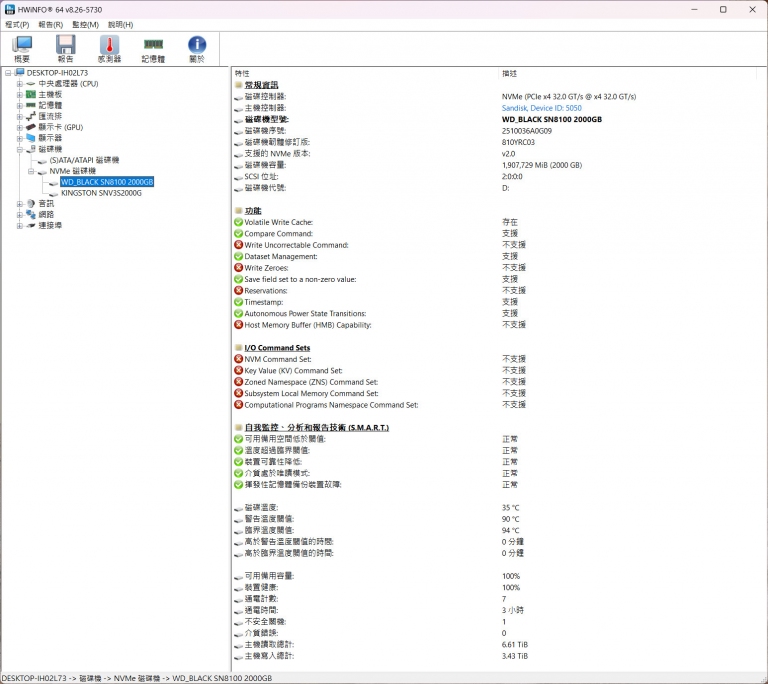The height and width of the screenshot is (684, 768).
Task: Click the 記憶體 RAM stick tree icon
Action: click(x=31, y=105)
